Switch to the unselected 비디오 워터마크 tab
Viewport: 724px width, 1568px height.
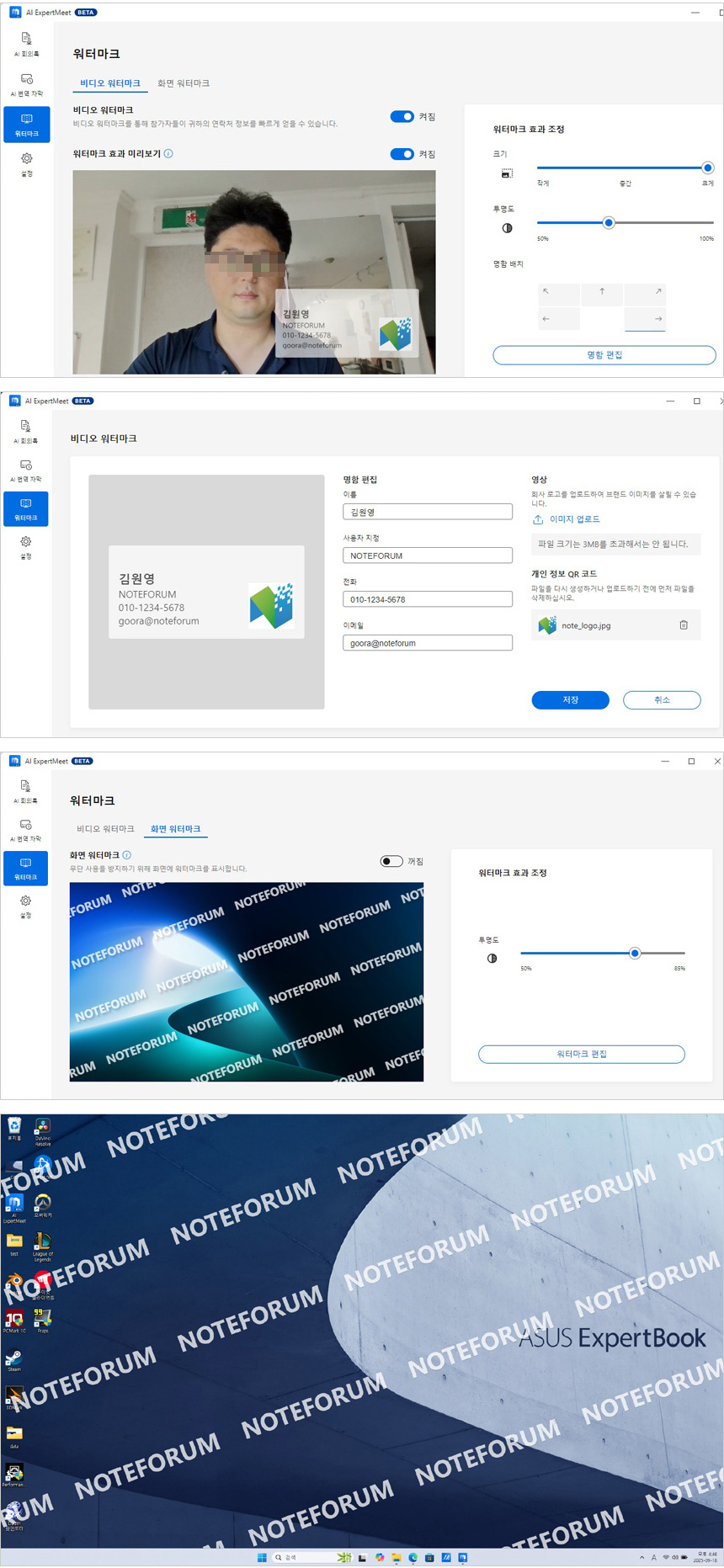(105, 829)
